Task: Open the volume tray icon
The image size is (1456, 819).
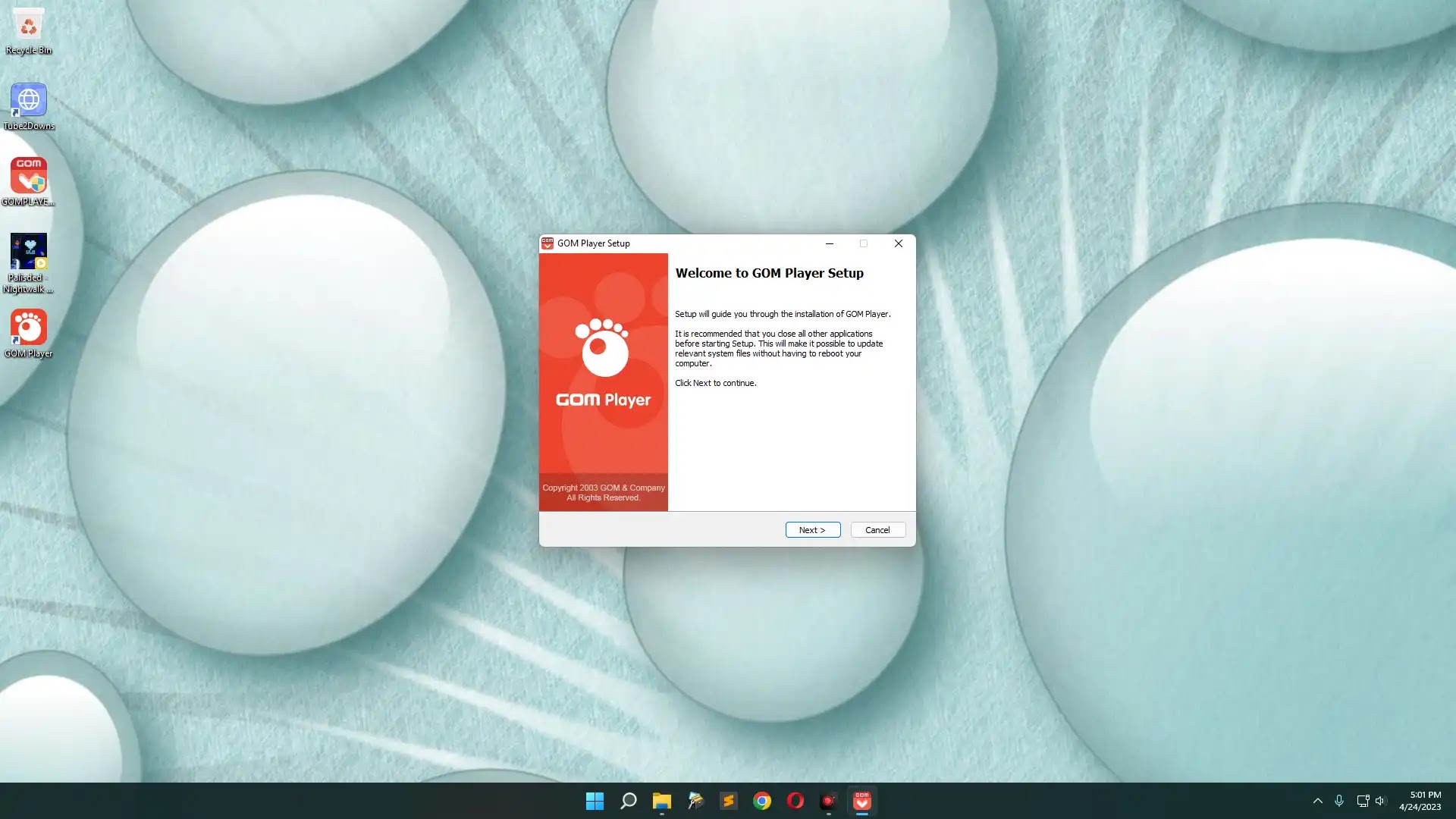Action: click(1380, 801)
